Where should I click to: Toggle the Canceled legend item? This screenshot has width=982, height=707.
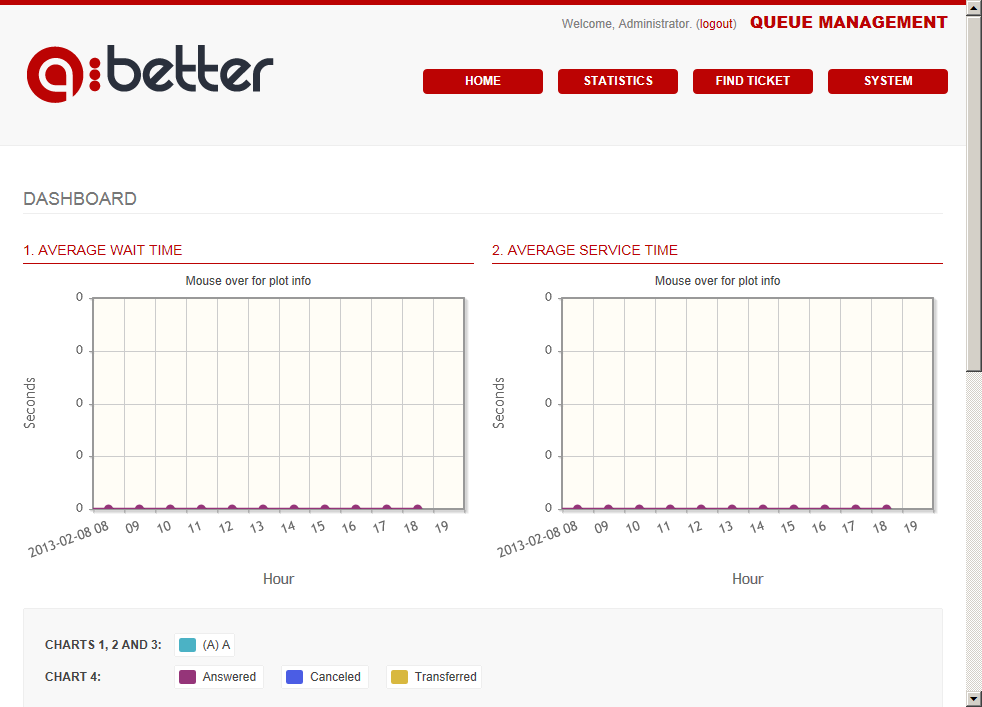pyautogui.click(x=324, y=676)
